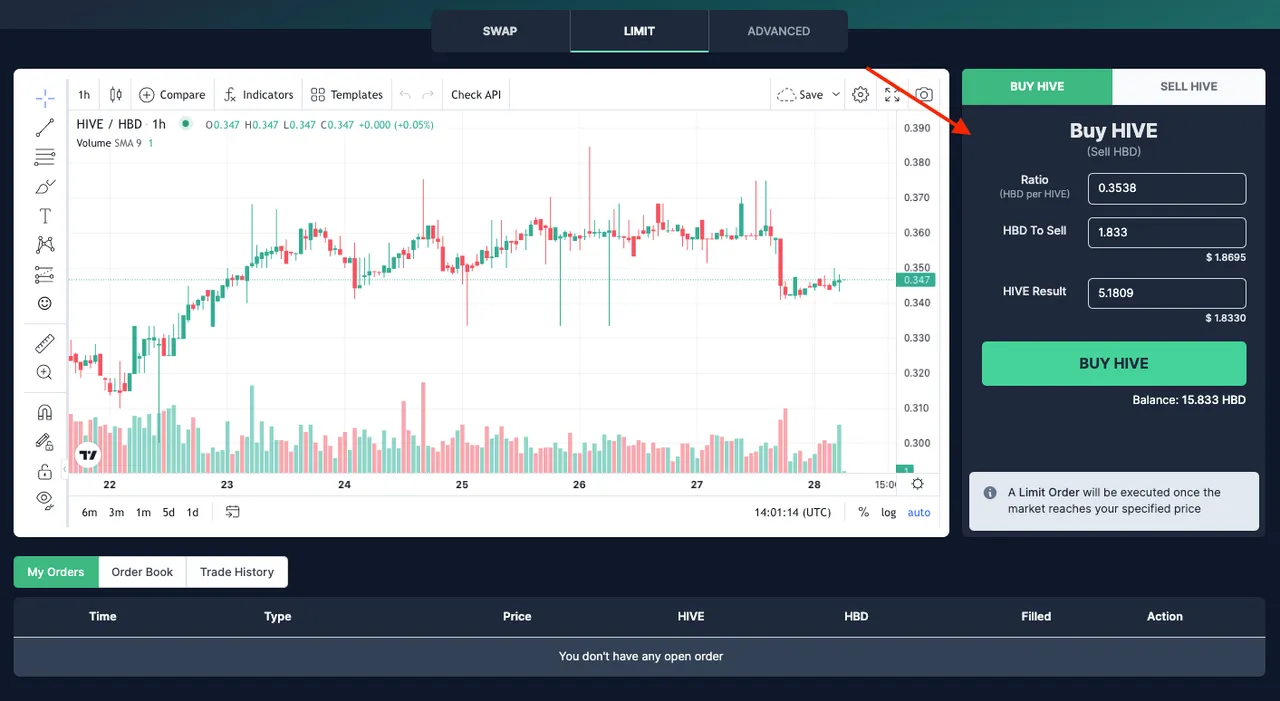Viewport: 1280px width, 701px height.
Task: Open the My Orders tab
Action: point(56,572)
